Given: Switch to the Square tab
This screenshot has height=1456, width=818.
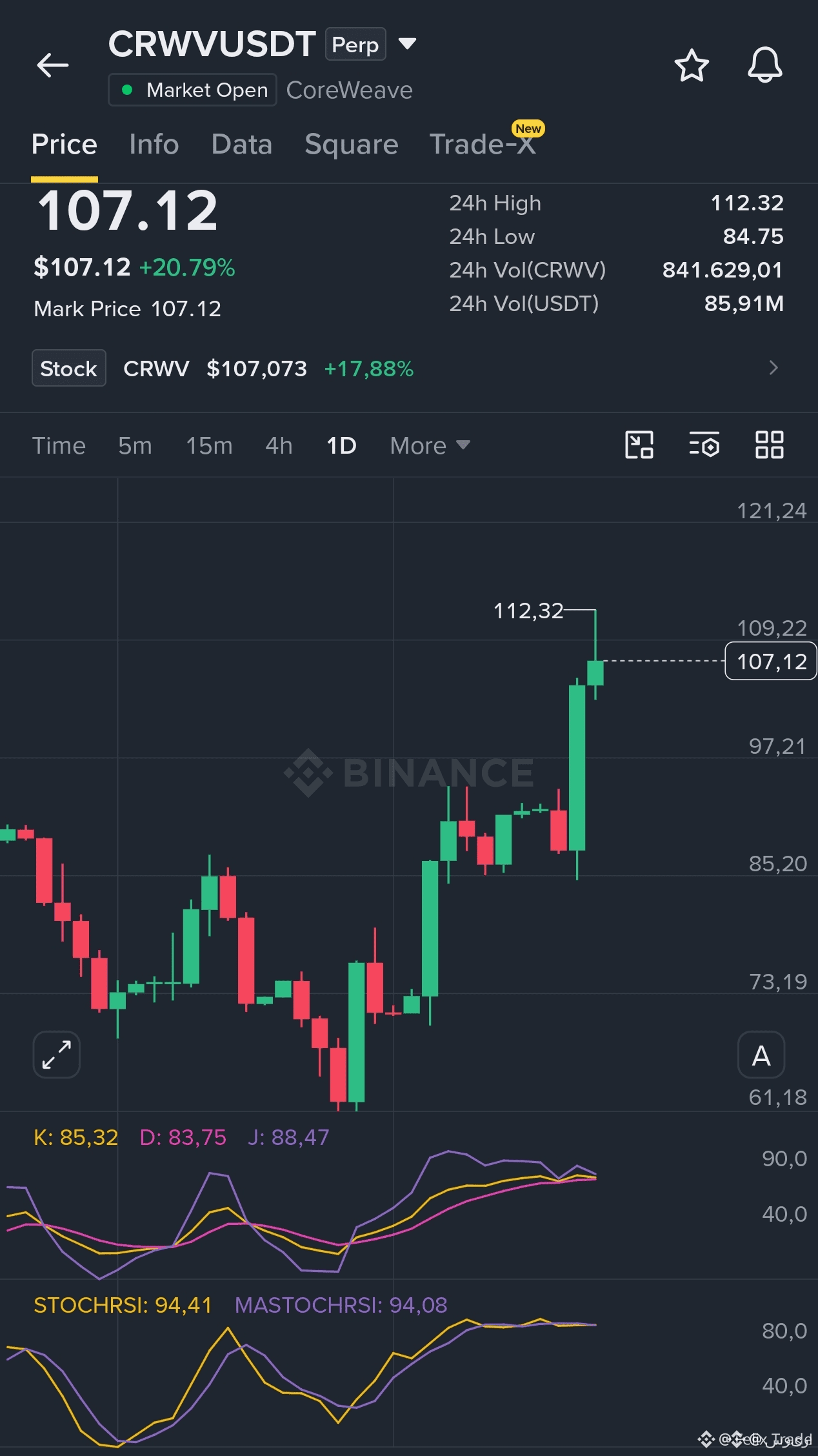Looking at the screenshot, I should click(x=352, y=144).
